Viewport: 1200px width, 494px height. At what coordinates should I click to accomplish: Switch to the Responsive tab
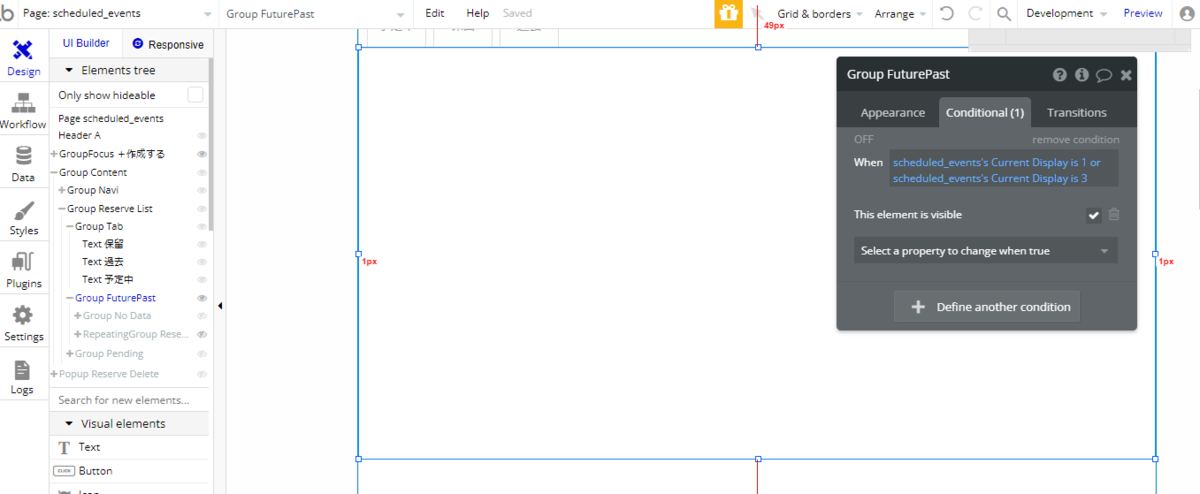pyautogui.click(x=168, y=44)
